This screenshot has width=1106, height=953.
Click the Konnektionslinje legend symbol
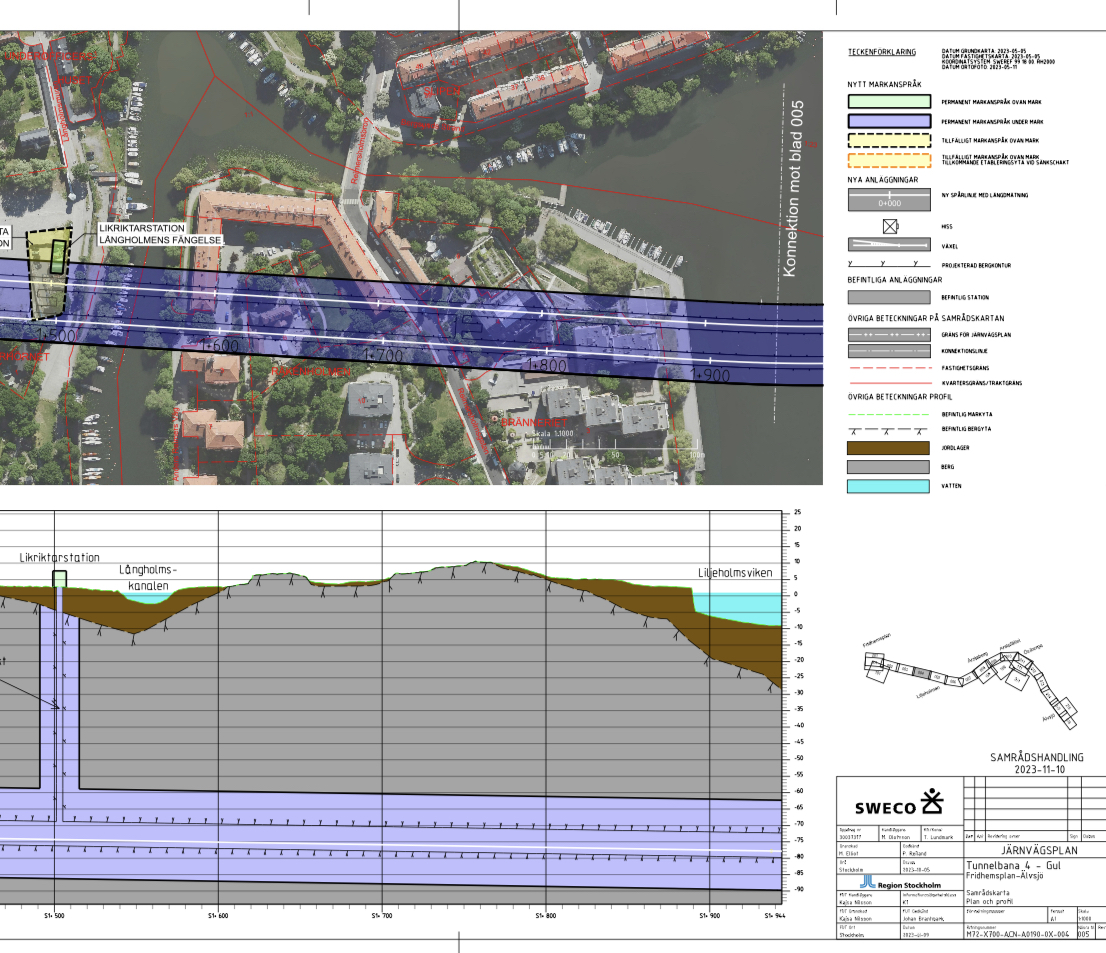pyautogui.click(x=889, y=352)
